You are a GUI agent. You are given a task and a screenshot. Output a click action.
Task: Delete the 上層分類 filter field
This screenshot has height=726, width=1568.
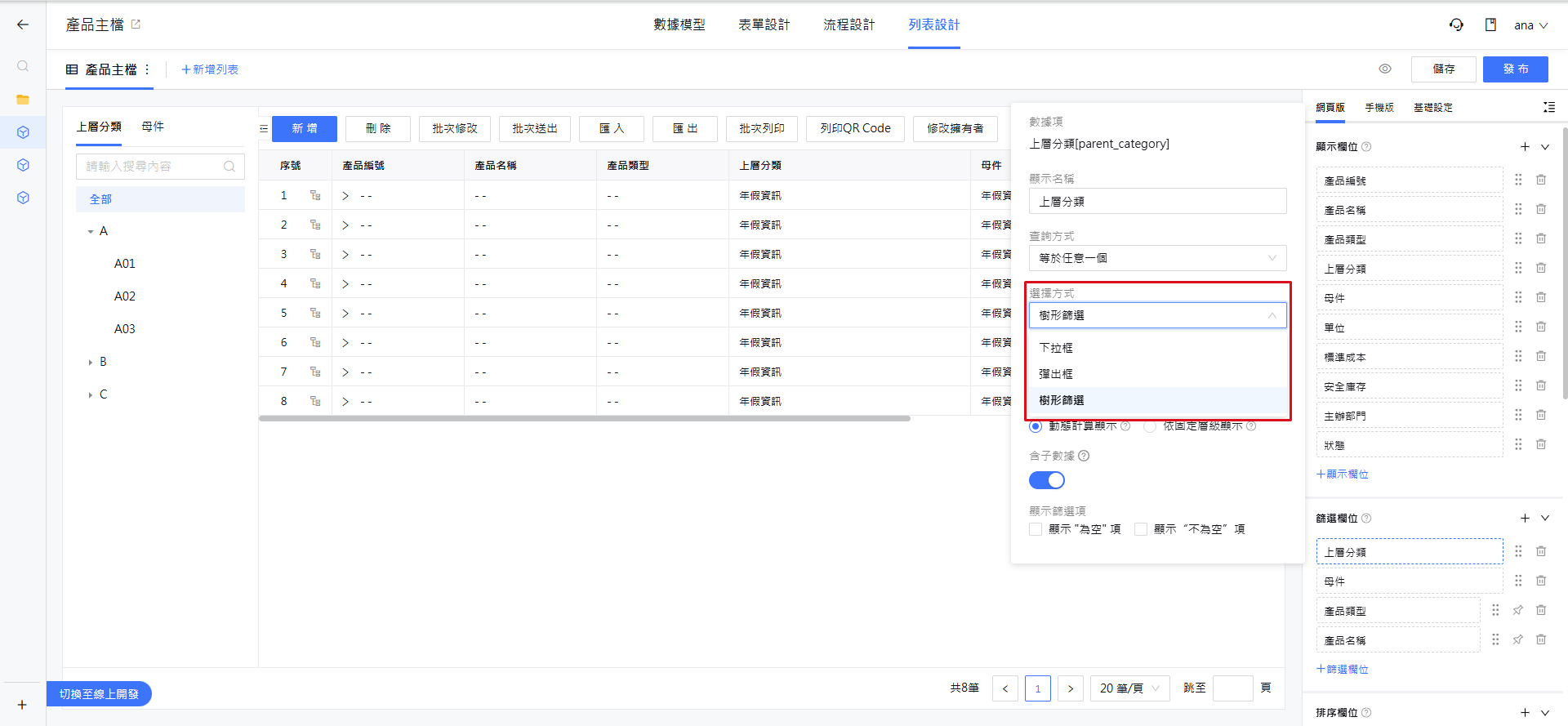tap(1541, 551)
